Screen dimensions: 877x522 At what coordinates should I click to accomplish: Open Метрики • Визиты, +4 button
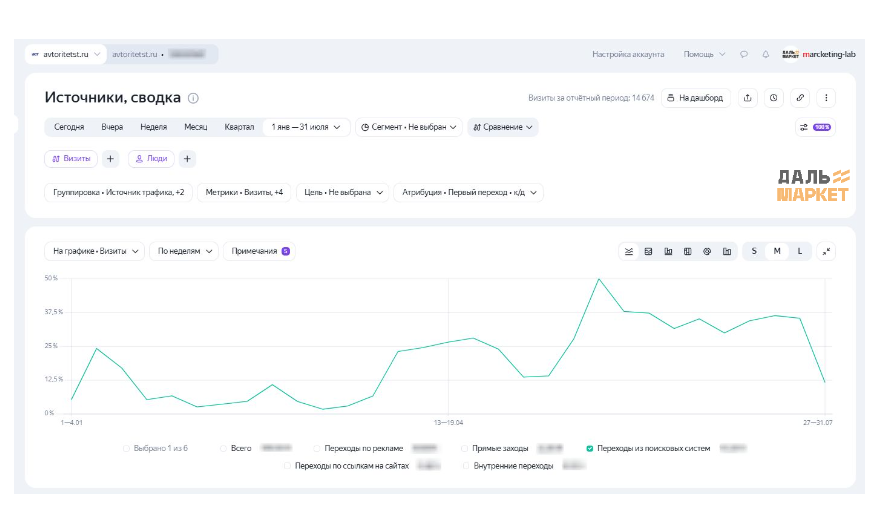point(244,192)
